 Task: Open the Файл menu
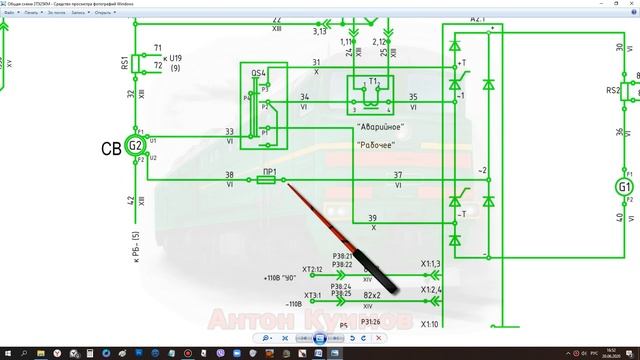click(x=11, y=13)
